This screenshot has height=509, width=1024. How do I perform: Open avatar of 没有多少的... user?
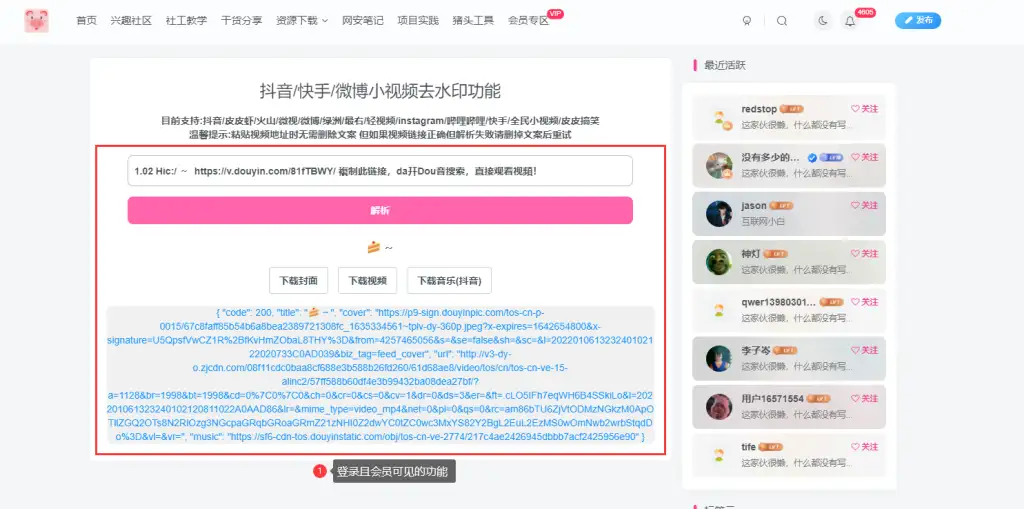[719, 166]
